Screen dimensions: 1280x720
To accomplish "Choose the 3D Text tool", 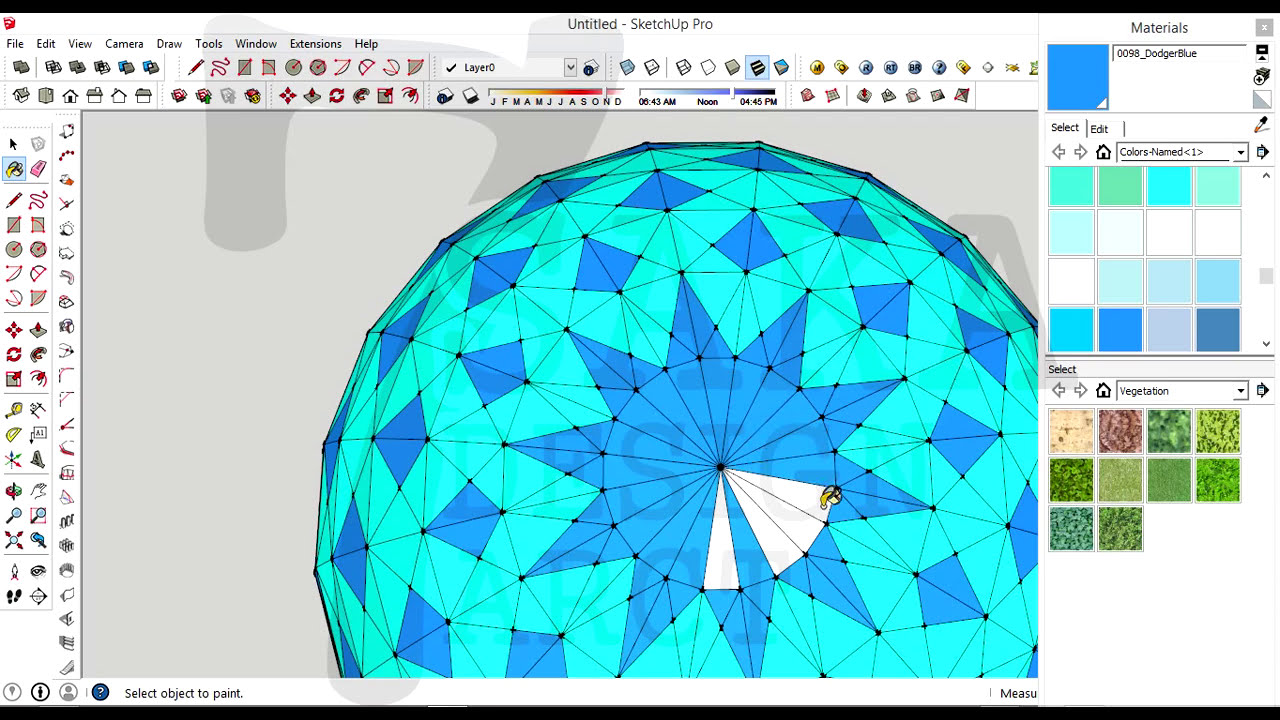I will [x=38, y=460].
